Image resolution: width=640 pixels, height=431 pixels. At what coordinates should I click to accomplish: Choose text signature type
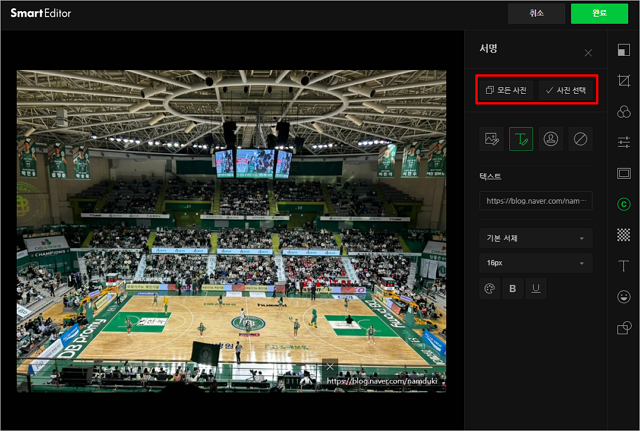pos(521,139)
